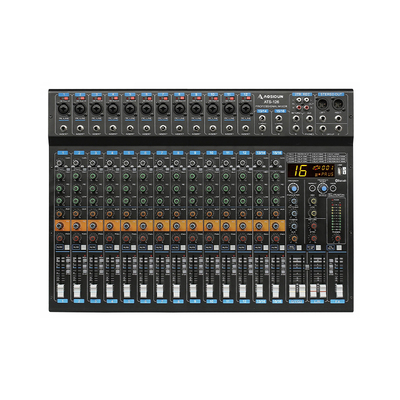The width and height of the screenshot is (400, 400).
Task: Click the large blue knob beside the Bluetooth logo
Action: click(323, 189)
